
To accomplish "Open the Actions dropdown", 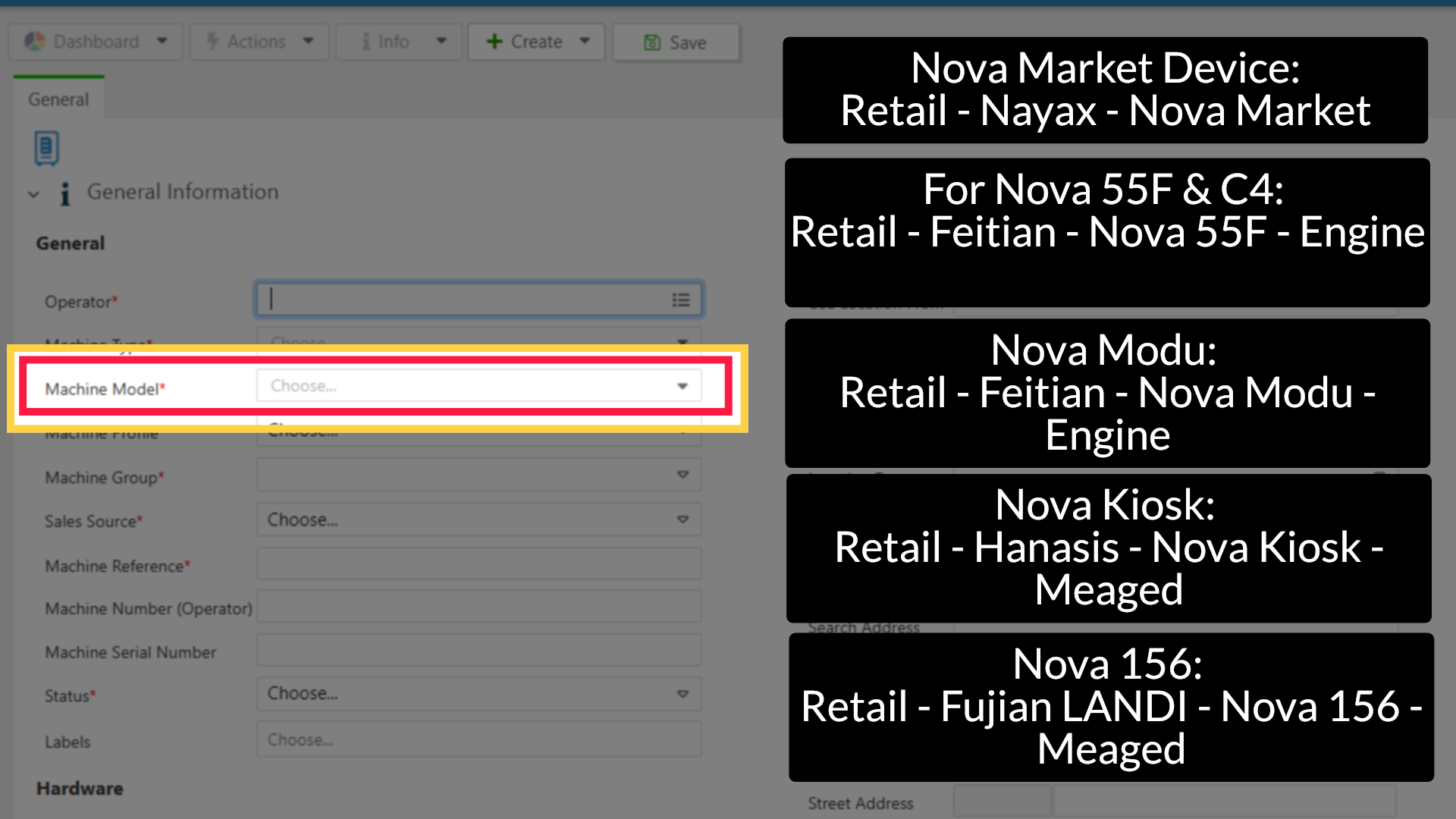I will tap(259, 42).
